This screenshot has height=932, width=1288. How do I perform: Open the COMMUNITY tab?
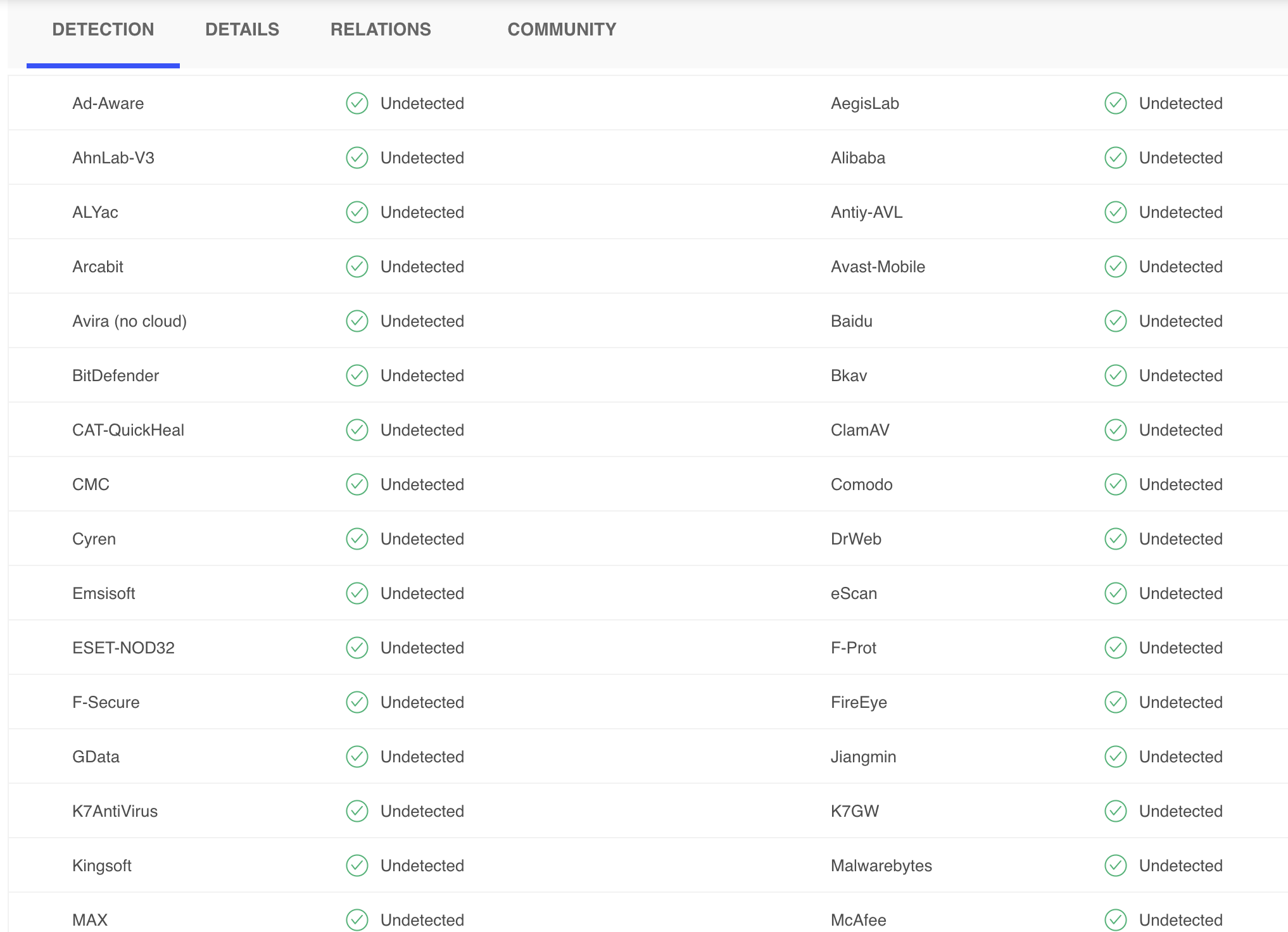(x=562, y=30)
